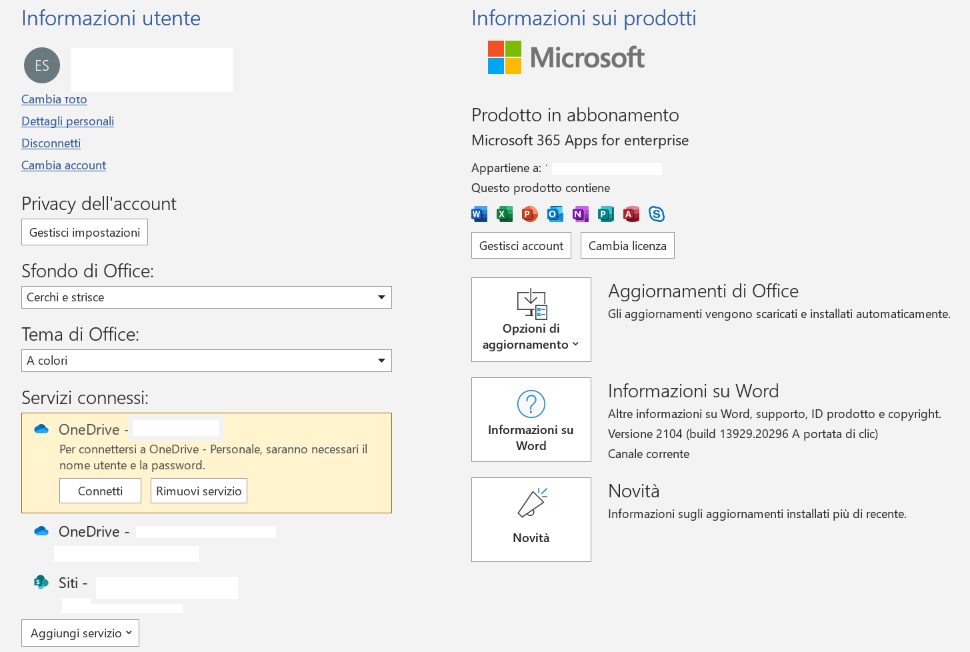Open Informazioni su Word tile
The image size is (970, 652).
coord(531,419)
